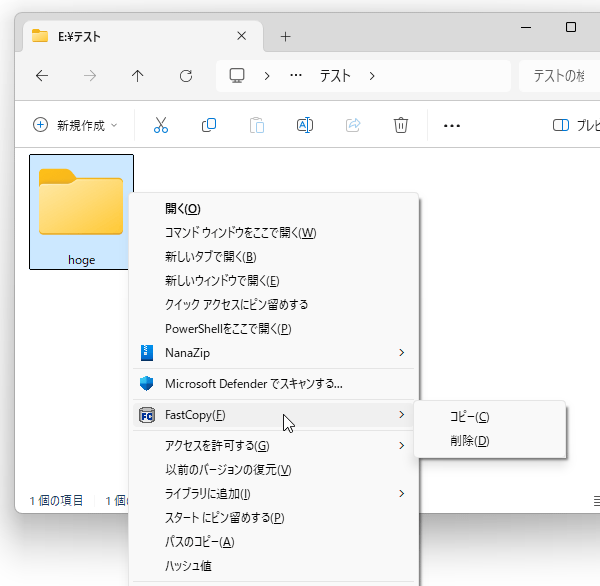Click the NanaZip archive icon
The image size is (600, 586).
(x=147, y=353)
